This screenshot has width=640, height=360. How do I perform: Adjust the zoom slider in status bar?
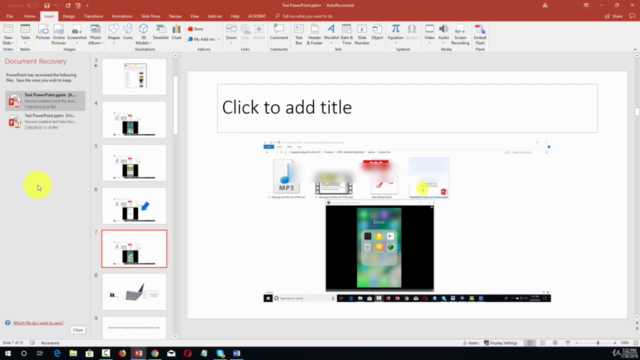point(598,343)
